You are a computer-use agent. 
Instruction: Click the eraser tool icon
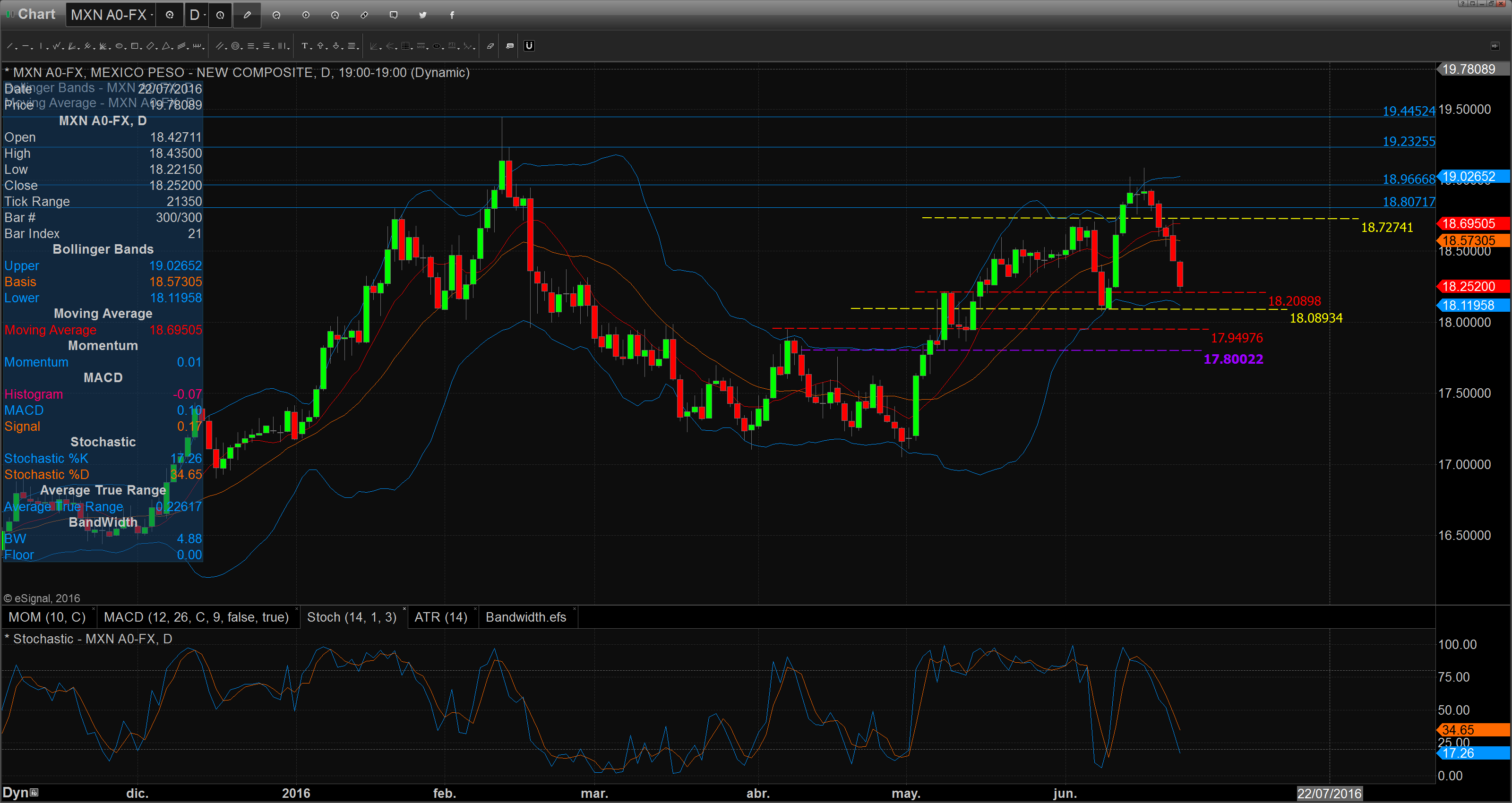[491, 46]
